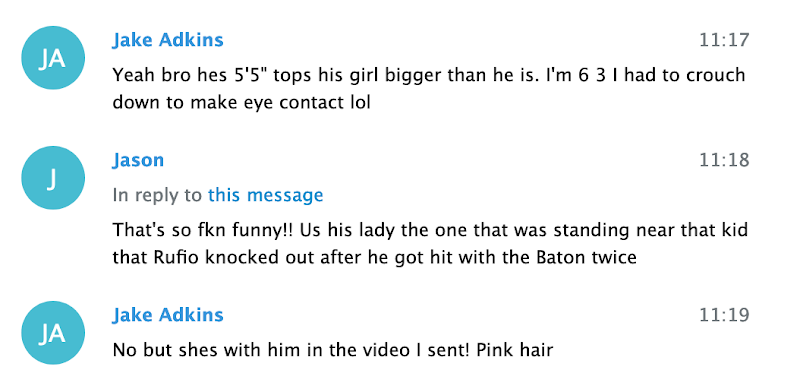Click the "In reply to" label
800x389 pixels.
pos(157,195)
